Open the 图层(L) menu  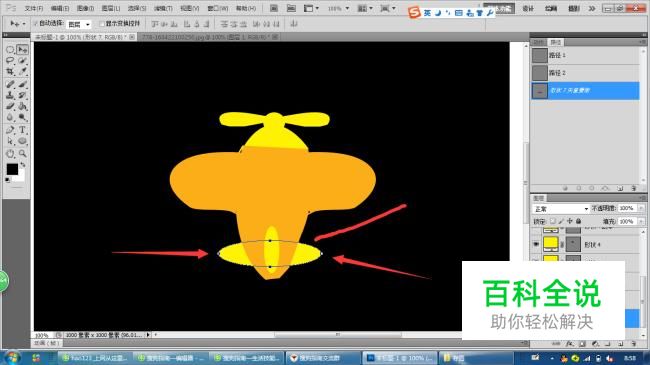[x=111, y=8]
